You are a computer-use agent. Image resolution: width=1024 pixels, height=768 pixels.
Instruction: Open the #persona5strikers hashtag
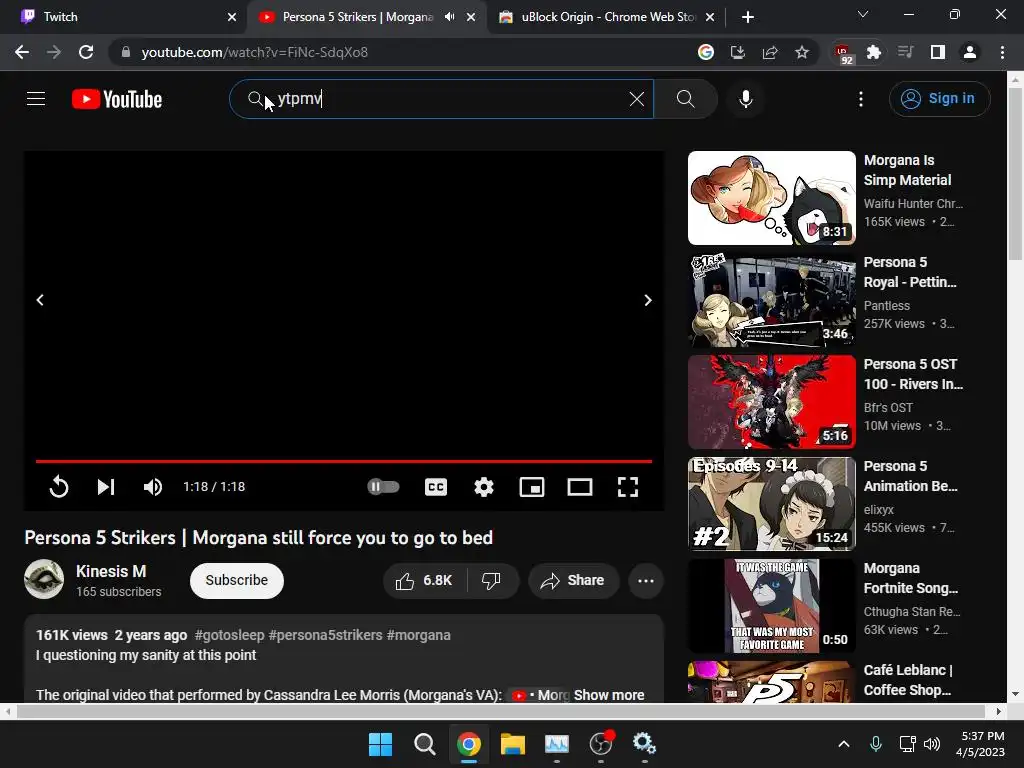pos(325,635)
